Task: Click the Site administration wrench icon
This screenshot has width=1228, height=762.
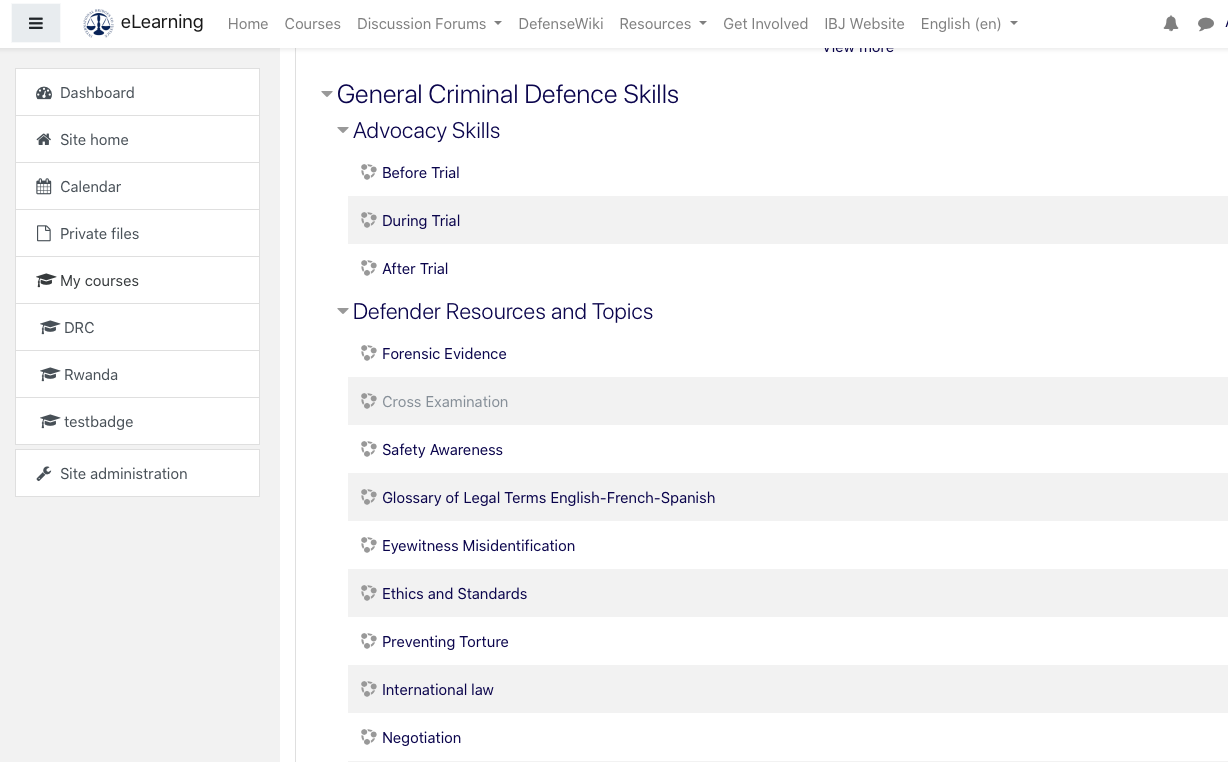Action: (44, 474)
